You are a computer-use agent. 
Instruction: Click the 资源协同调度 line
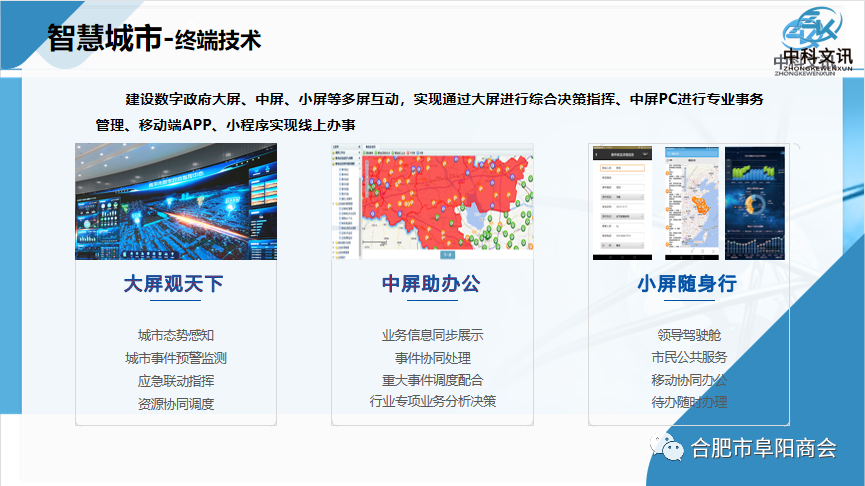click(x=175, y=404)
